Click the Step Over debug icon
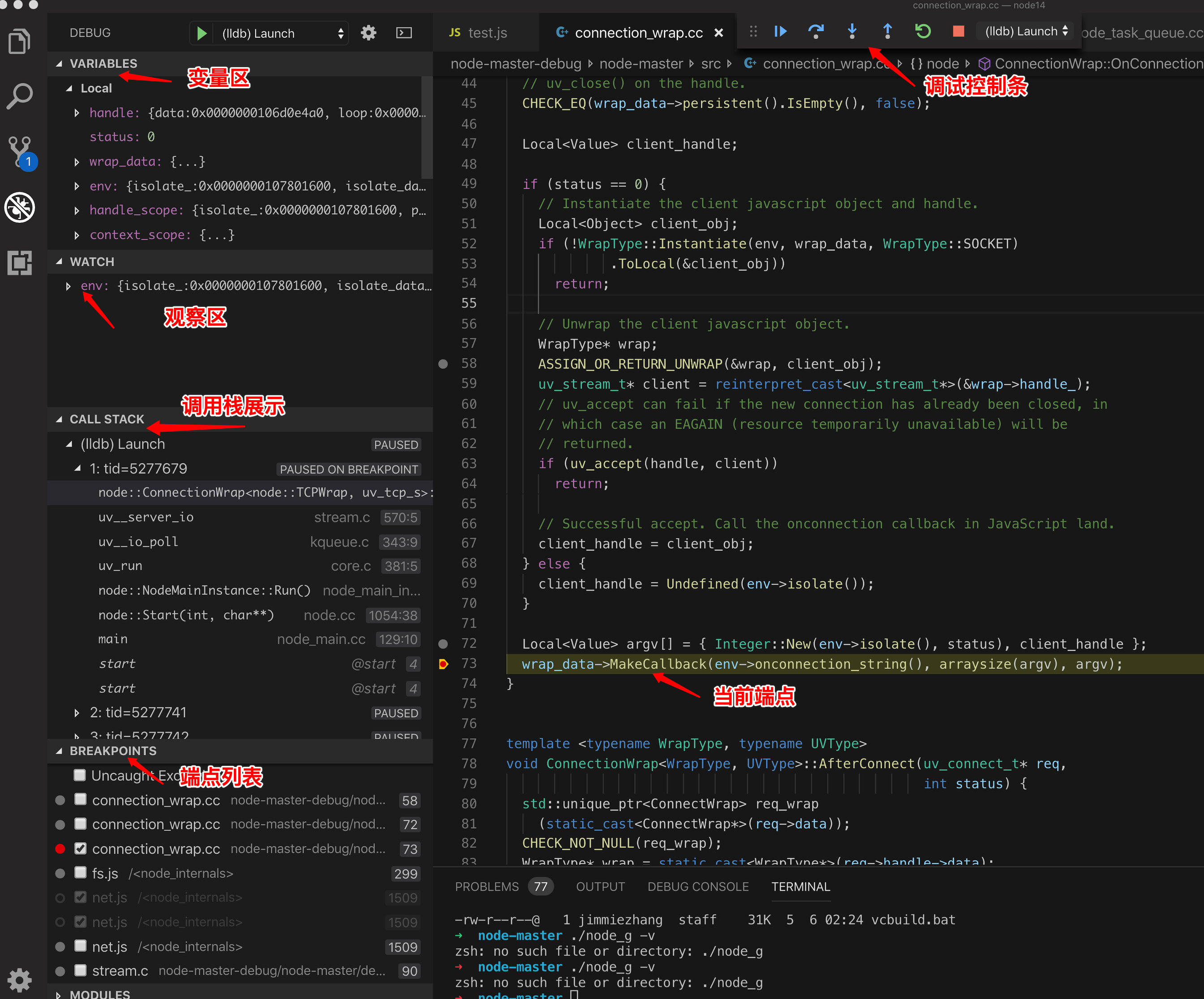The width and height of the screenshot is (1204, 999). (x=815, y=31)
